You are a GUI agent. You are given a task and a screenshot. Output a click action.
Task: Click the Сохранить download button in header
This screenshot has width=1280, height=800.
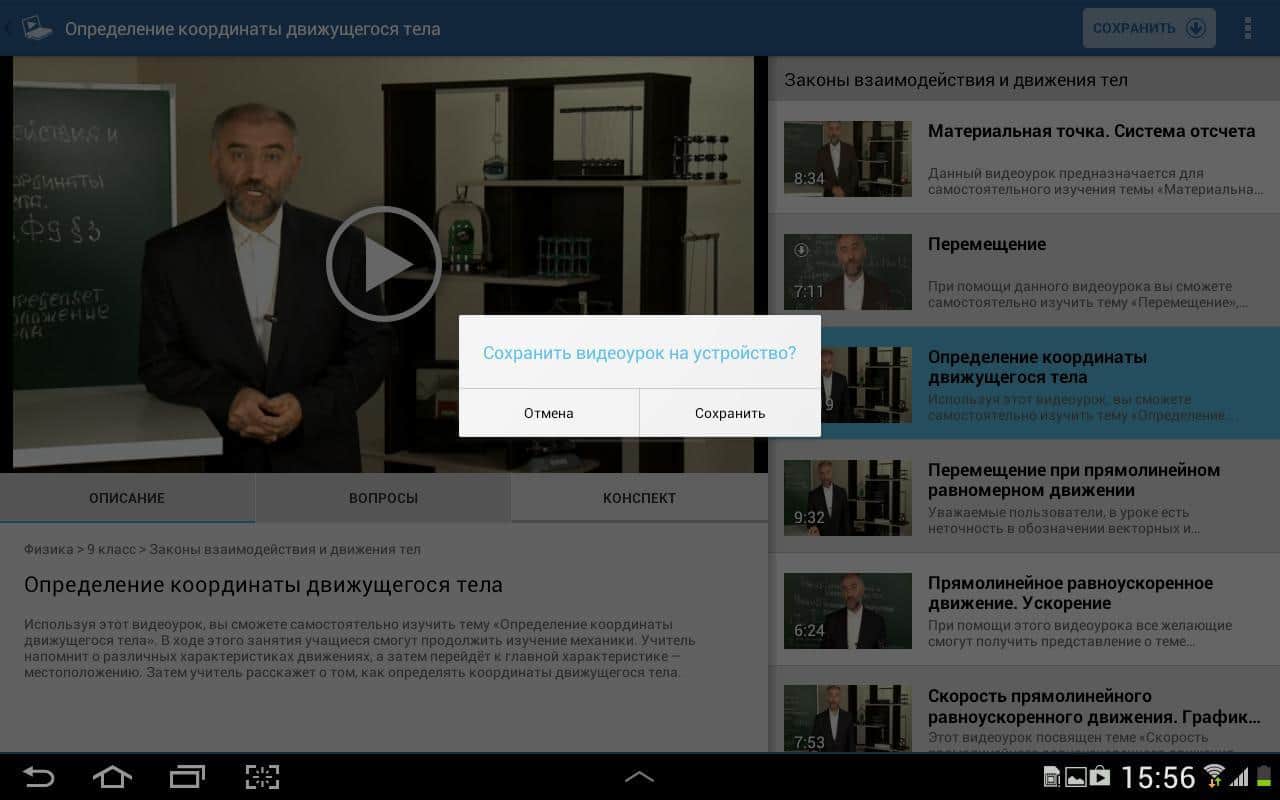[1148, 28]
